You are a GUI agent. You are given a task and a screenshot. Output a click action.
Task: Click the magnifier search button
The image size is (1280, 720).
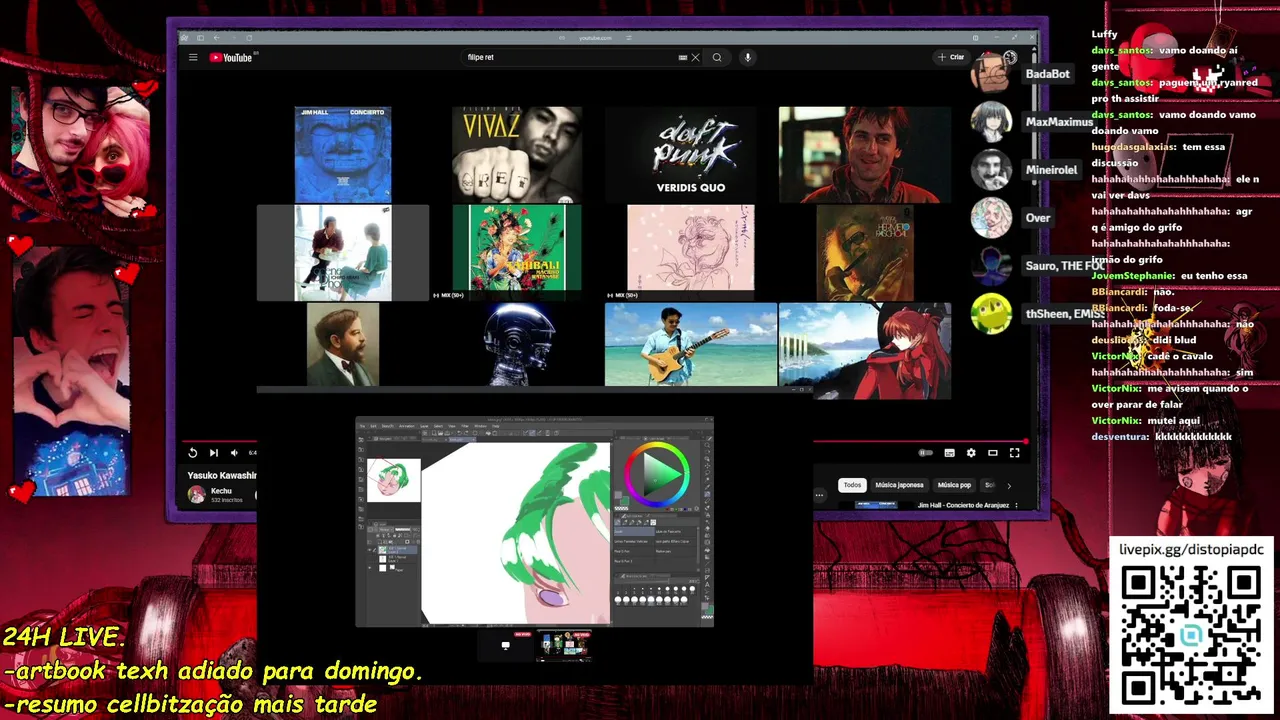(717, 57)
